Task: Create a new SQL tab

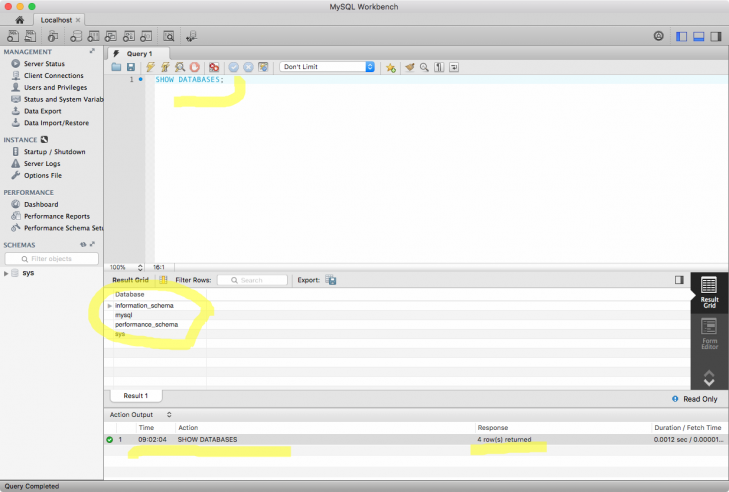Action: [x=13, y=36]
